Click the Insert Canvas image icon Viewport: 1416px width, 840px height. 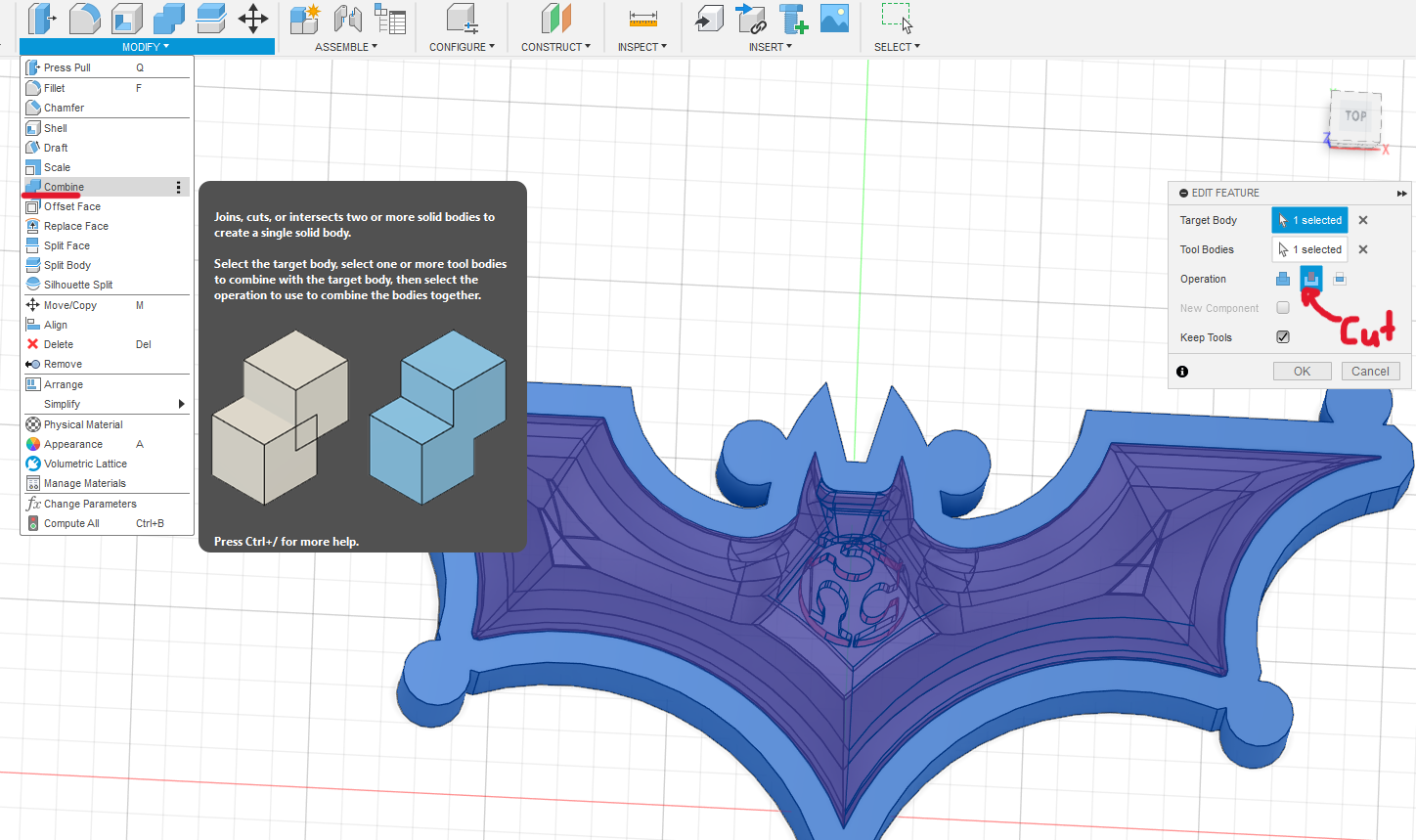(x=834, y=18)
